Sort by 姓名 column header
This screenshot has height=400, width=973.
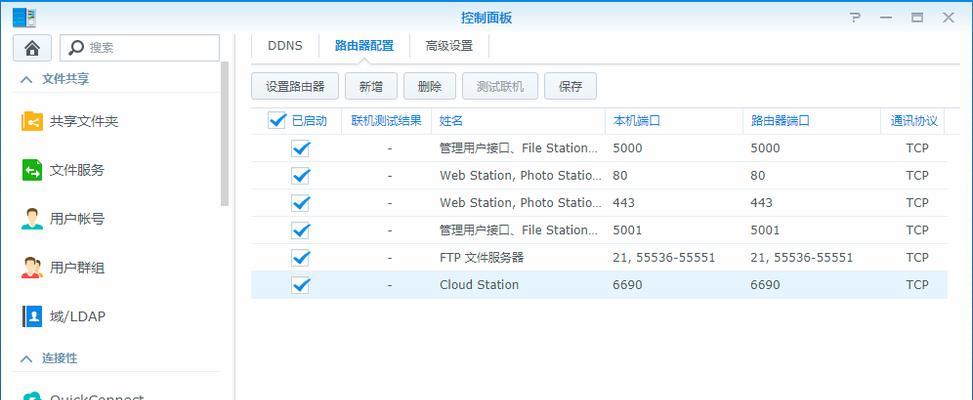518,121
